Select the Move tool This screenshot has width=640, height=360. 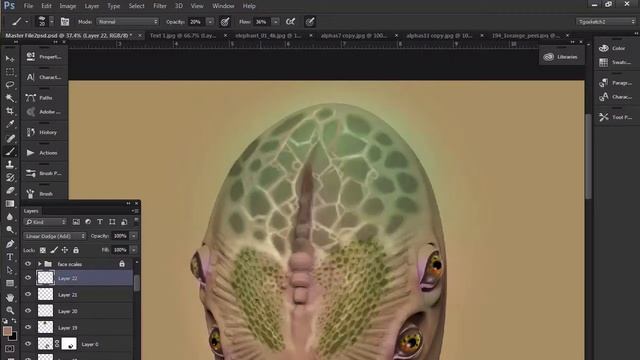click(10, 58)
